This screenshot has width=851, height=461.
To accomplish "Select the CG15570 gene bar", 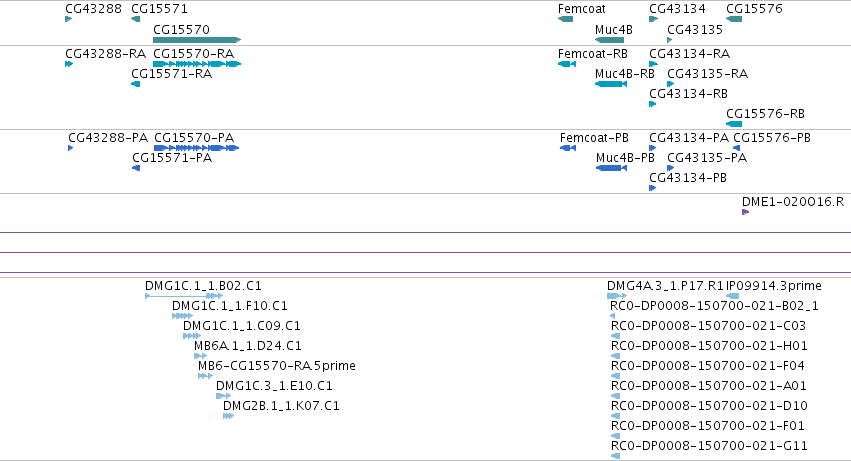I will (197, 40).
